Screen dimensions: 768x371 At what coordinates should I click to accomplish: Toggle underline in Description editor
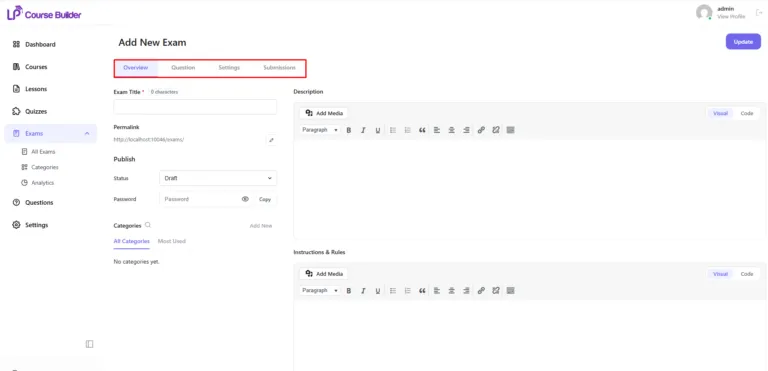378,130
